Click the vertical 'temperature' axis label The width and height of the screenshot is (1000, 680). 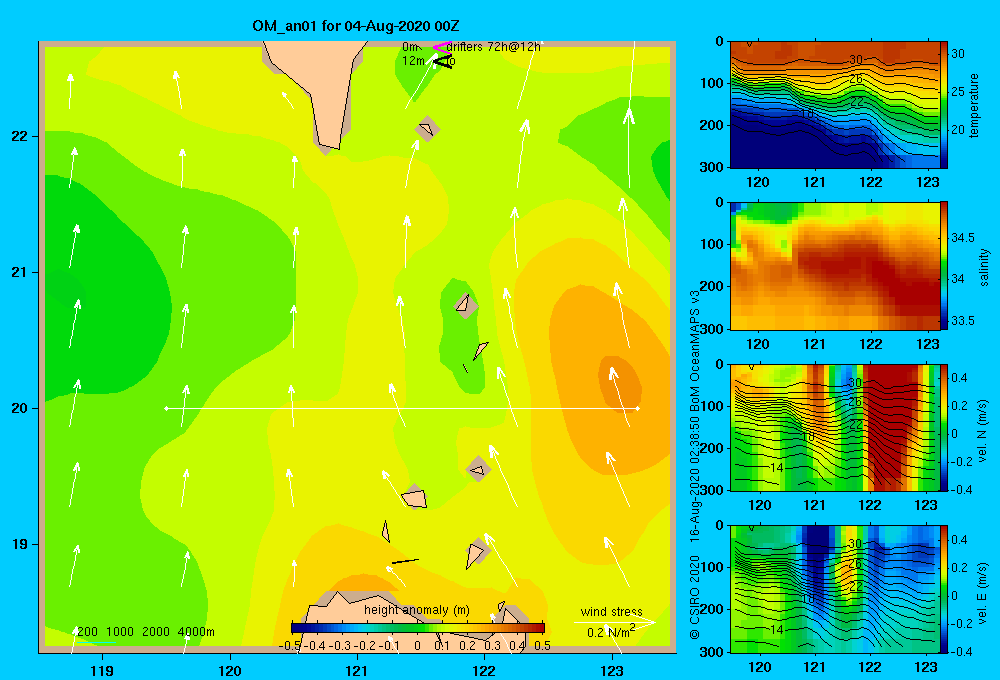click(x=974, y=105)
